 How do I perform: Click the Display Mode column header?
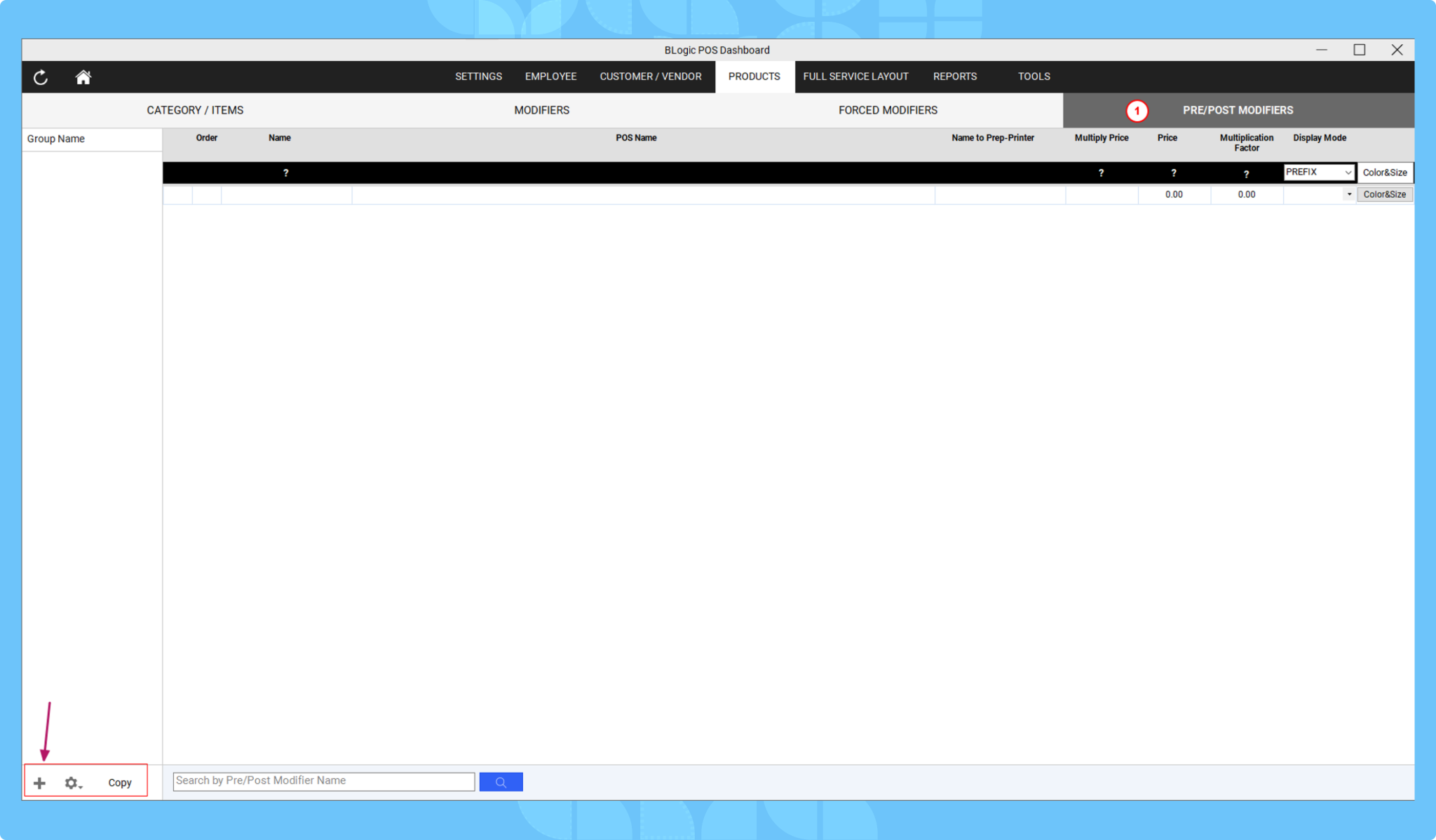[1319, 138]
